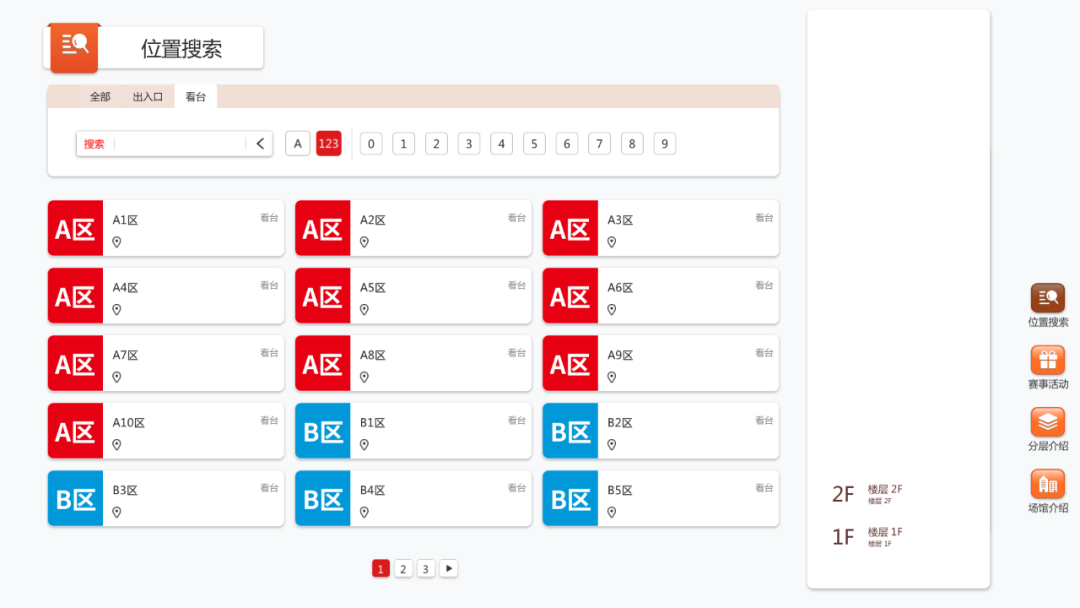Image resolution: width=1080 pixels, height=608 pixels.
Task: Click the 搜索 search input field
Action: pos(180,144)
